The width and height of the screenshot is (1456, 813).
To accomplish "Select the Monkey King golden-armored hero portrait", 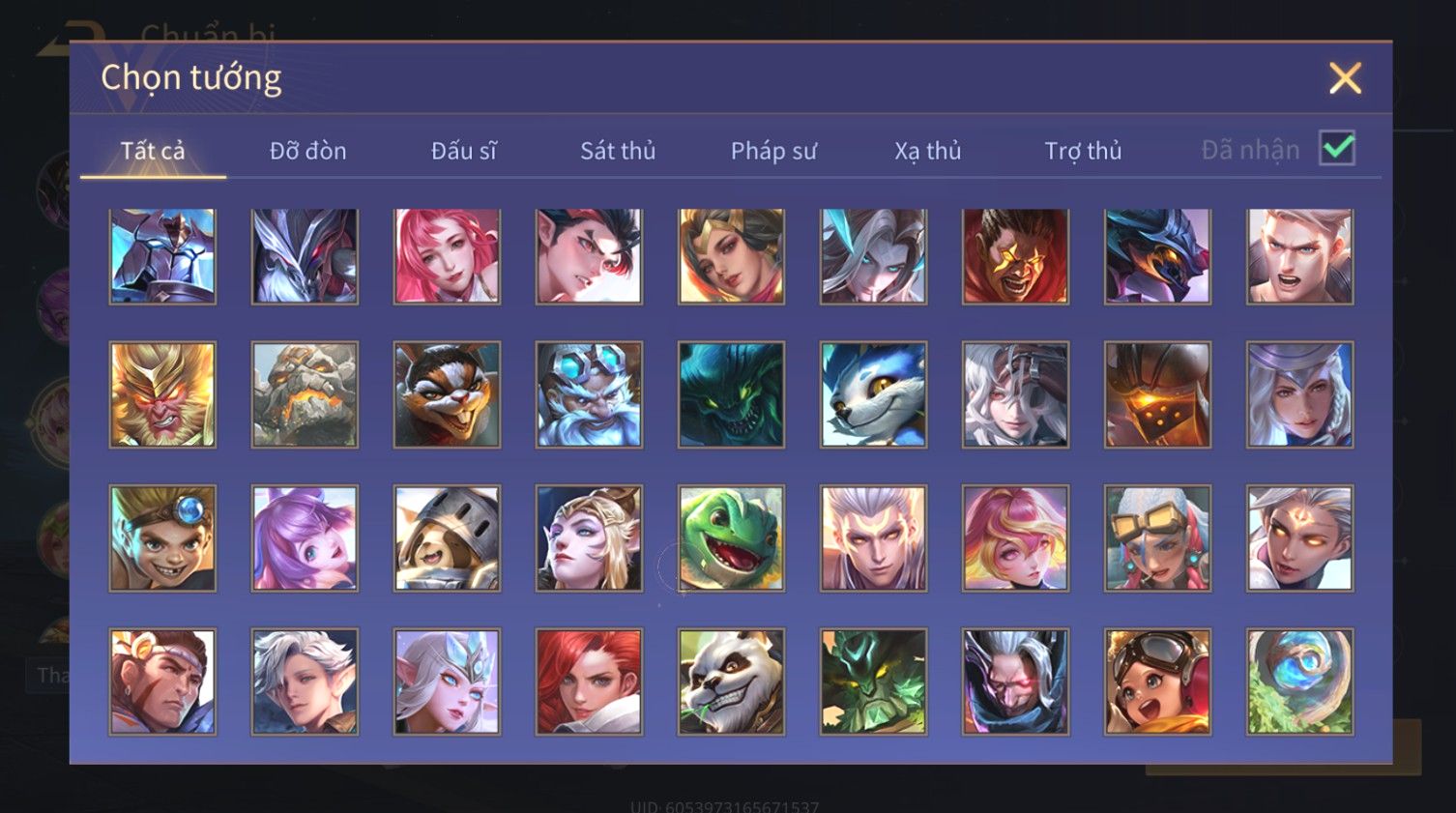I will pos(162,394).
